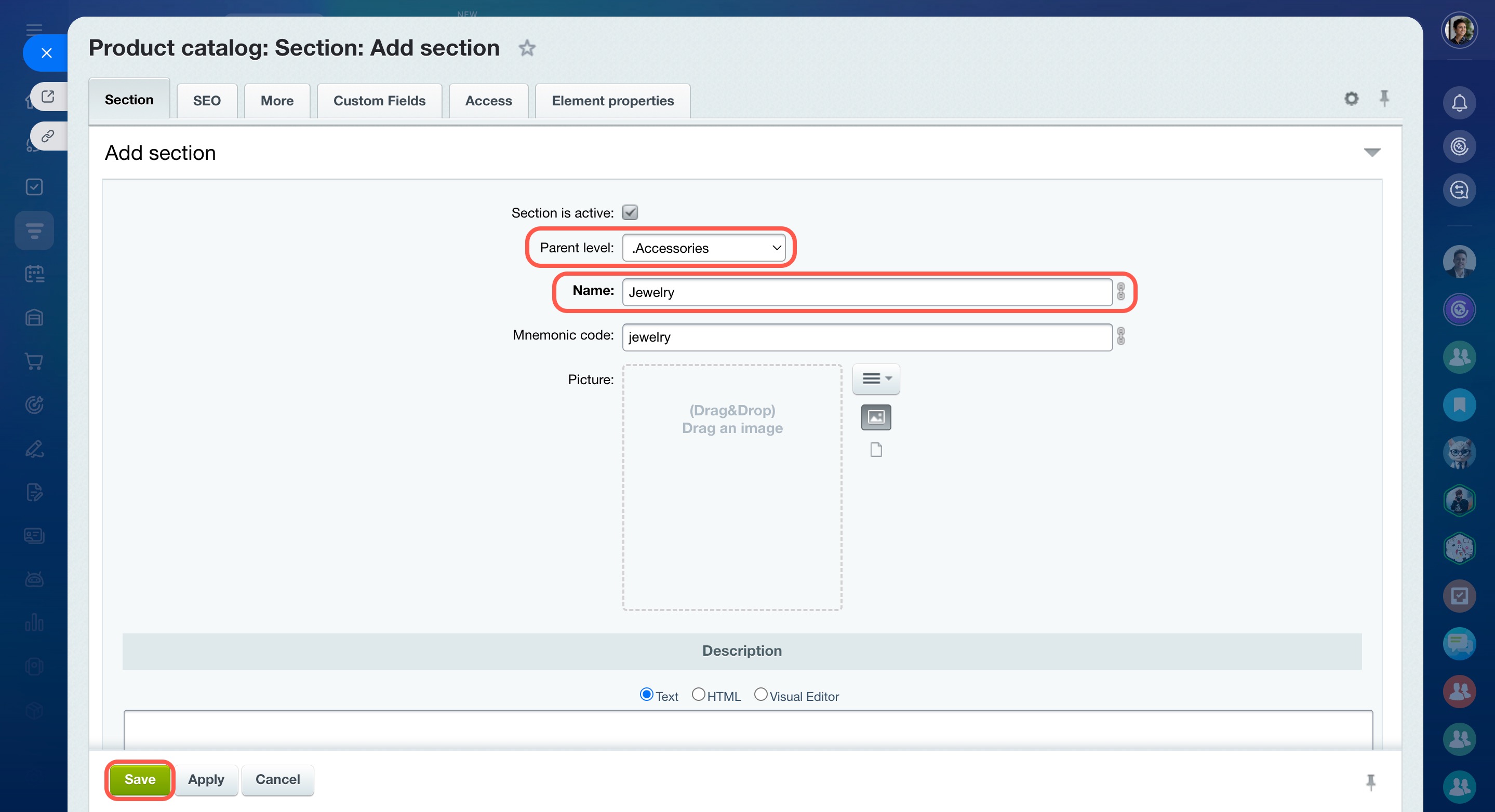Click the blank file icon under Picture

pos(876,450)
